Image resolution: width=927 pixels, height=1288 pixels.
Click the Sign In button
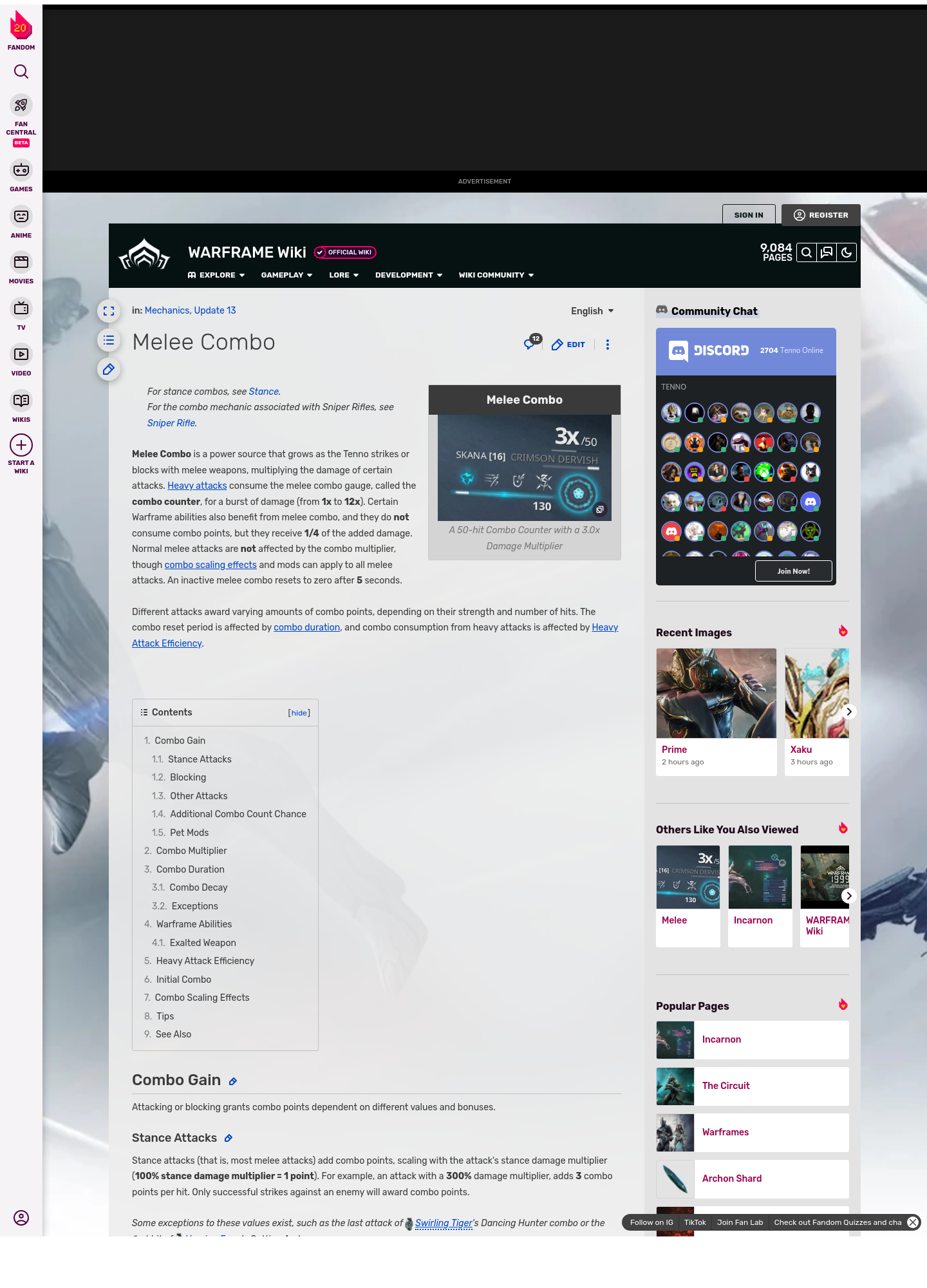click(749, 215)
